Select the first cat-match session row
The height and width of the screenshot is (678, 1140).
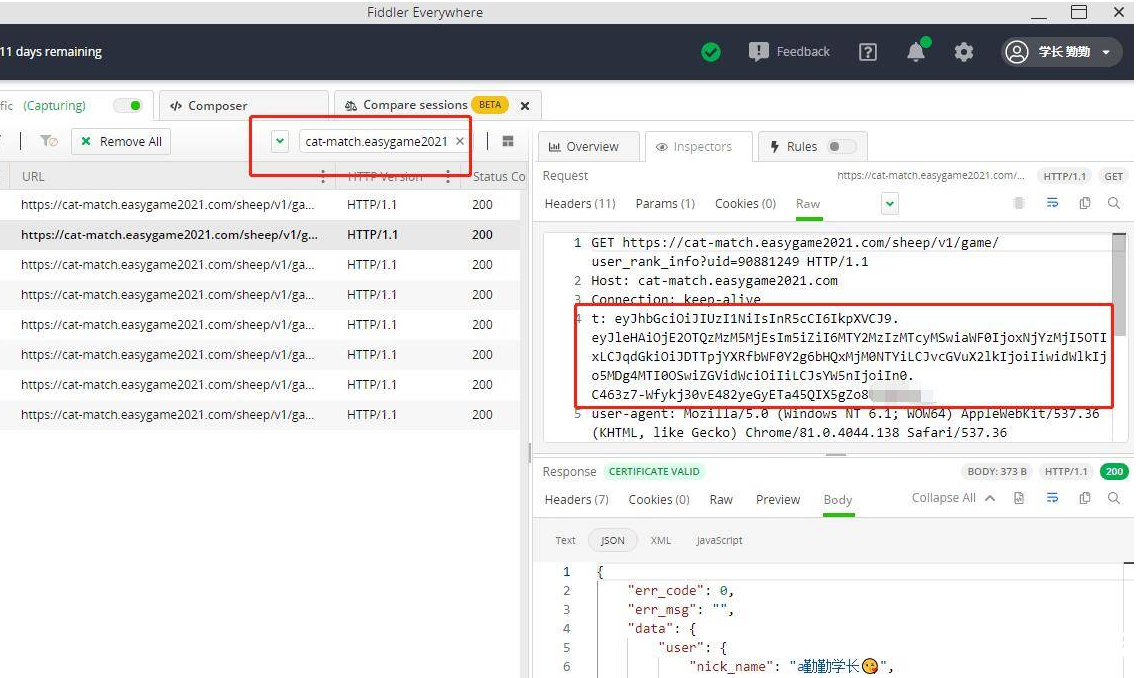pyautogui.click(x=168, y=205)
